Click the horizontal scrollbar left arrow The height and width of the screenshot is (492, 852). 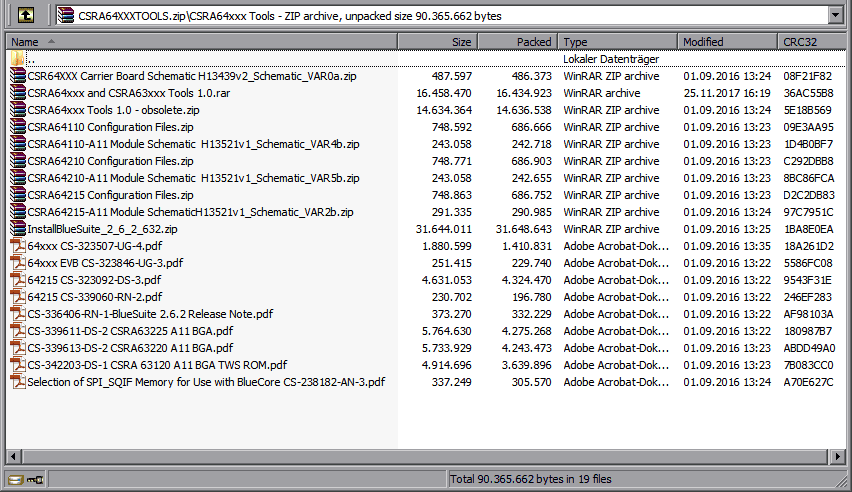click(x=14, y=457)
